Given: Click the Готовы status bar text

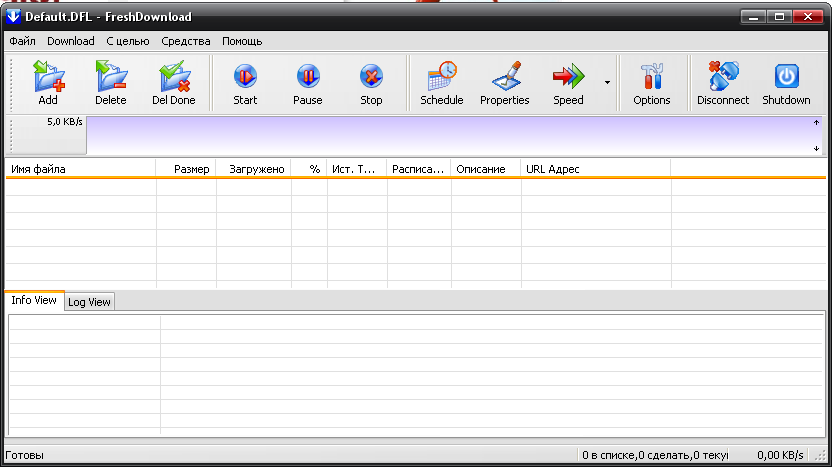Looking at the screenshot, I should (x=24, y=455).
